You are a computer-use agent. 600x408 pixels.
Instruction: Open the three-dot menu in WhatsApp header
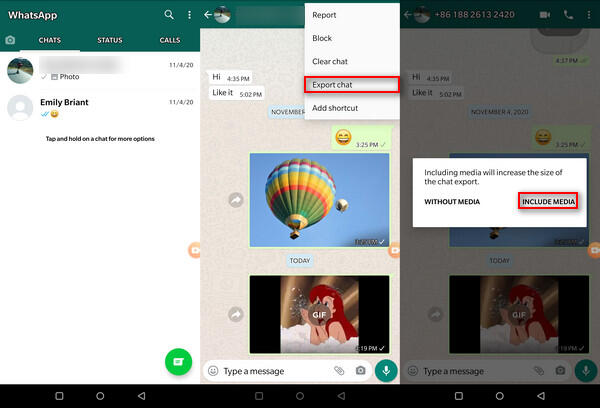tap(189, 15)
